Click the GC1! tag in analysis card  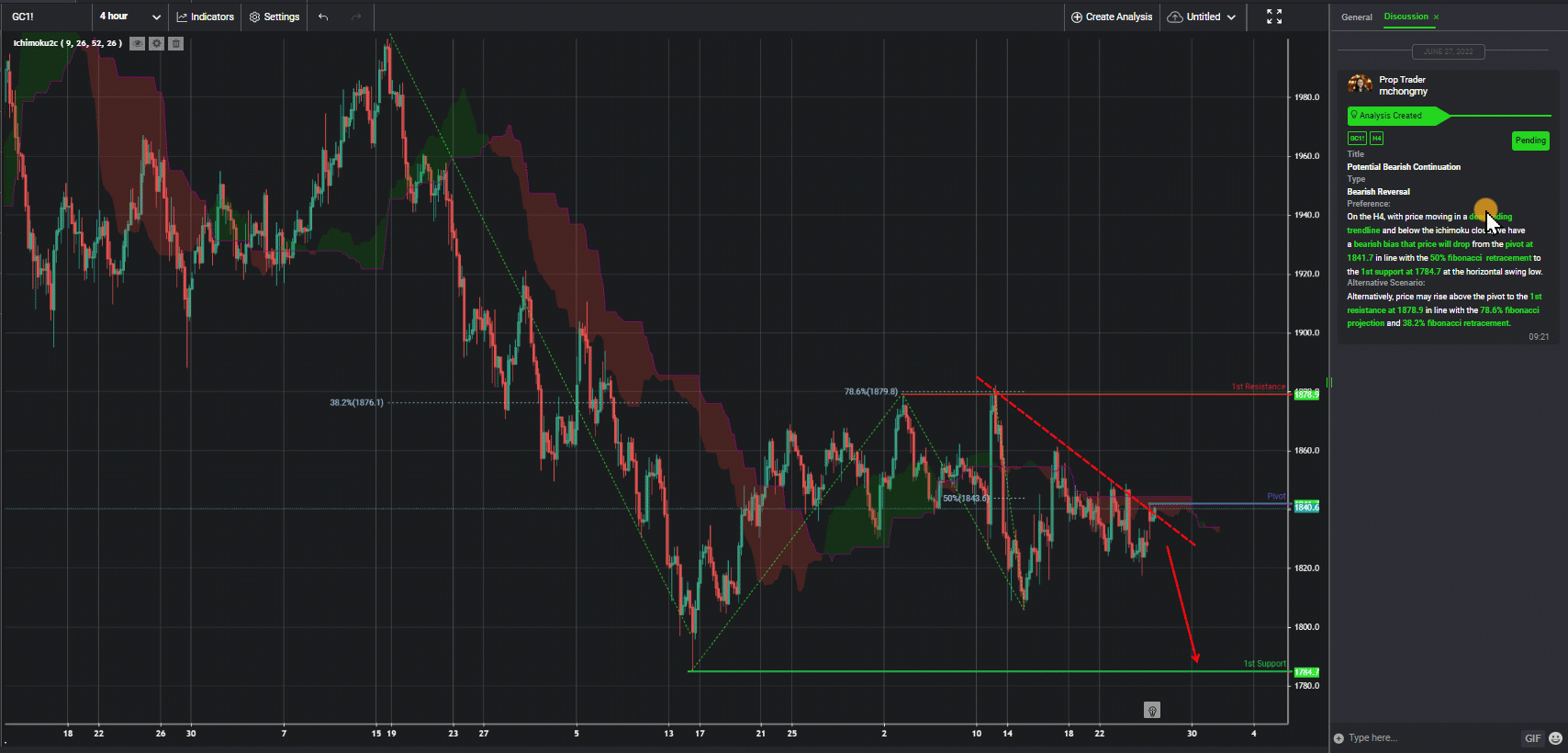click(x=1357, y=139)
